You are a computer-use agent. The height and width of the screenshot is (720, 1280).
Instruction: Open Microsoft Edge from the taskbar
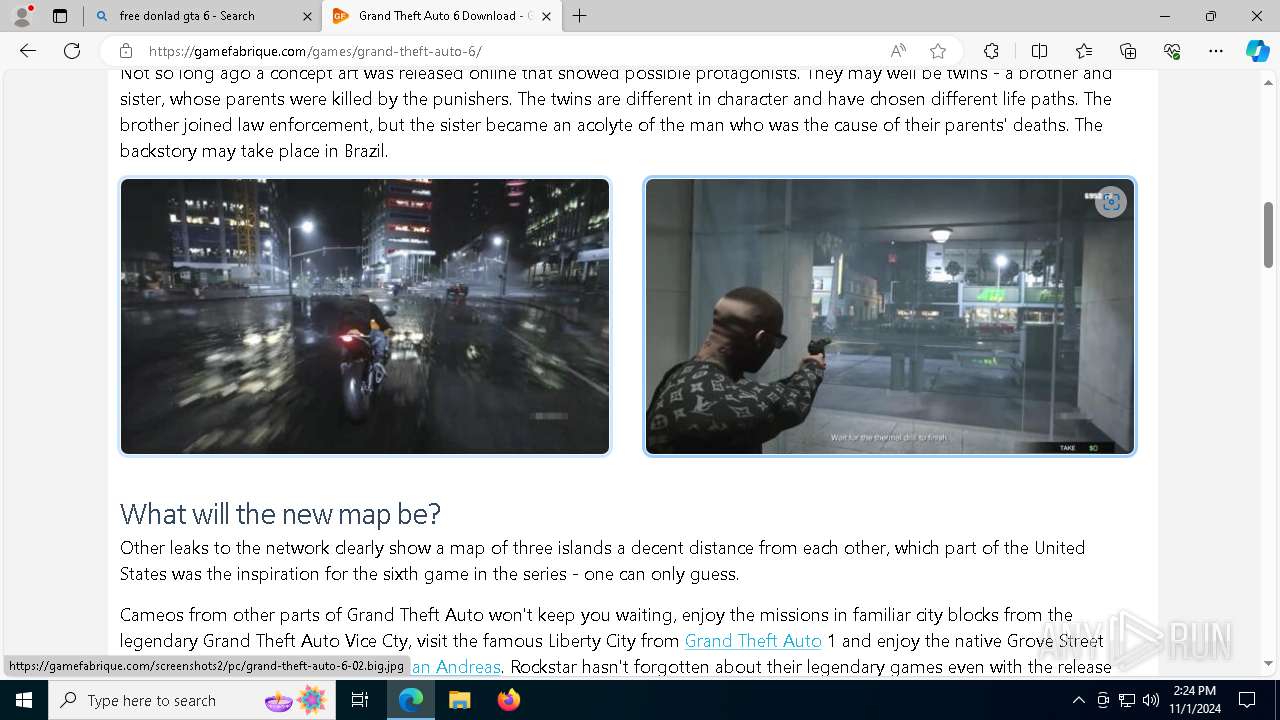pos(411,700)
